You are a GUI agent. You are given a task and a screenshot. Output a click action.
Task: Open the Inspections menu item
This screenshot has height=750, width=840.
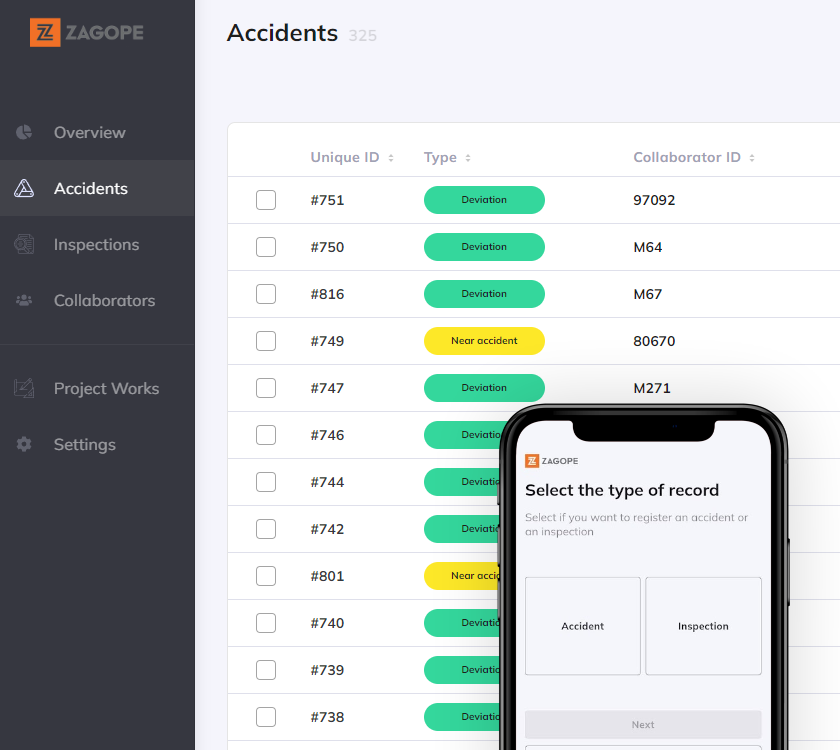click(x=96, y=244)
